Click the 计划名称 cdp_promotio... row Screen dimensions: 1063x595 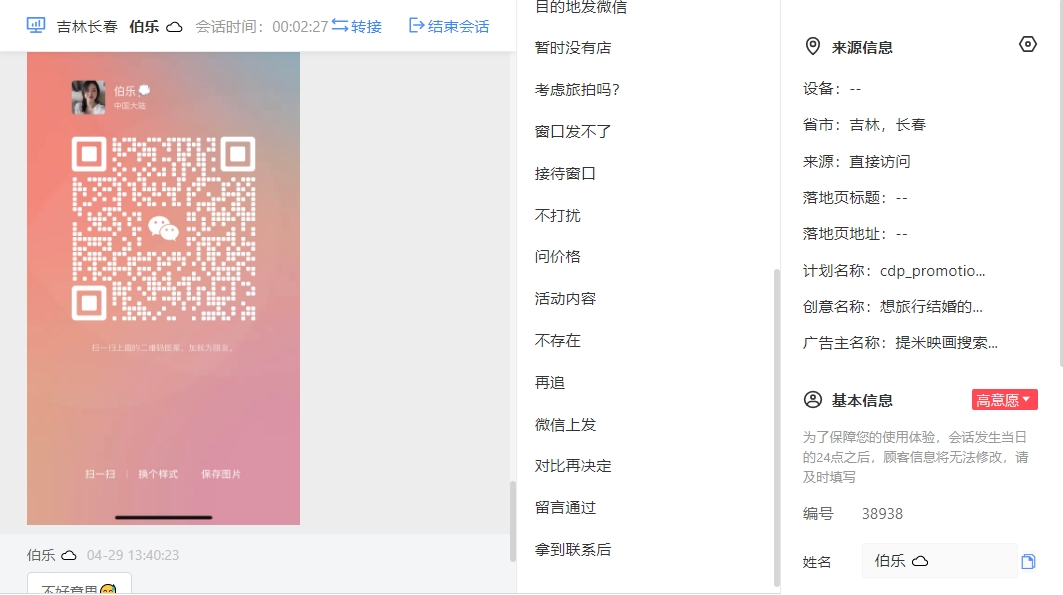[894, 271]
